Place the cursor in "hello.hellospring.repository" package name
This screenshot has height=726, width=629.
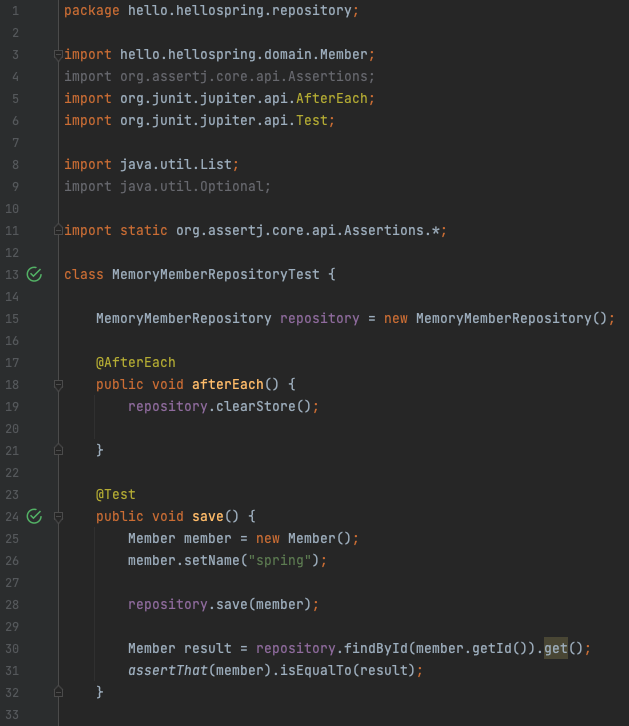click(x=240, y=11)
